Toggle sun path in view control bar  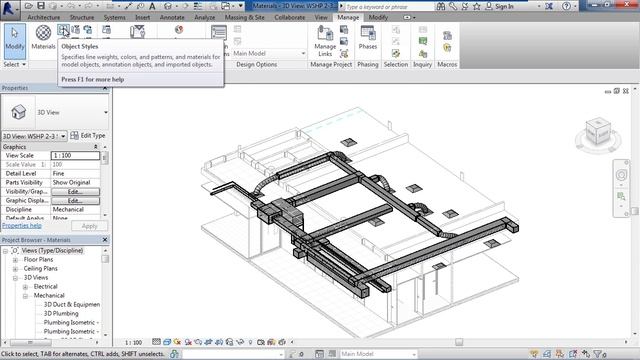(178, 342)
